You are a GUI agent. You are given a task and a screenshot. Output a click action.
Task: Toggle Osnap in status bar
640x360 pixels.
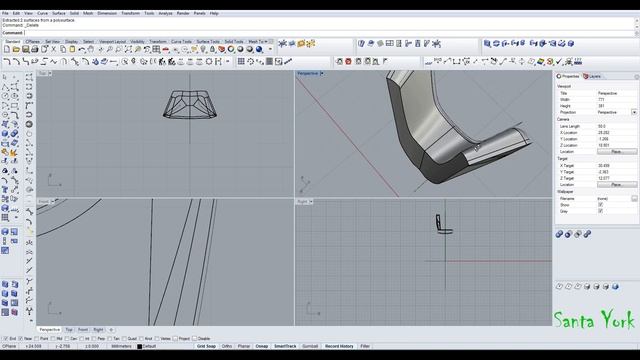(x=262, y=346)
